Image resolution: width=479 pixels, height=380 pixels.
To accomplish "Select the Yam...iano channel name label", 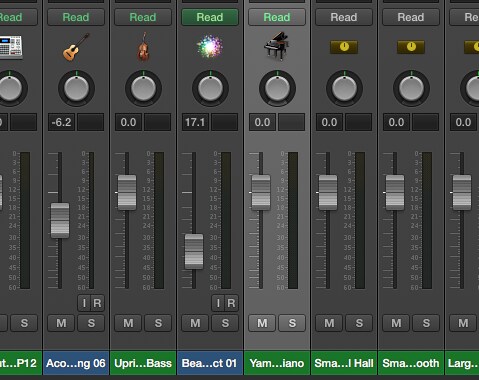I will (x=277, y=363).
